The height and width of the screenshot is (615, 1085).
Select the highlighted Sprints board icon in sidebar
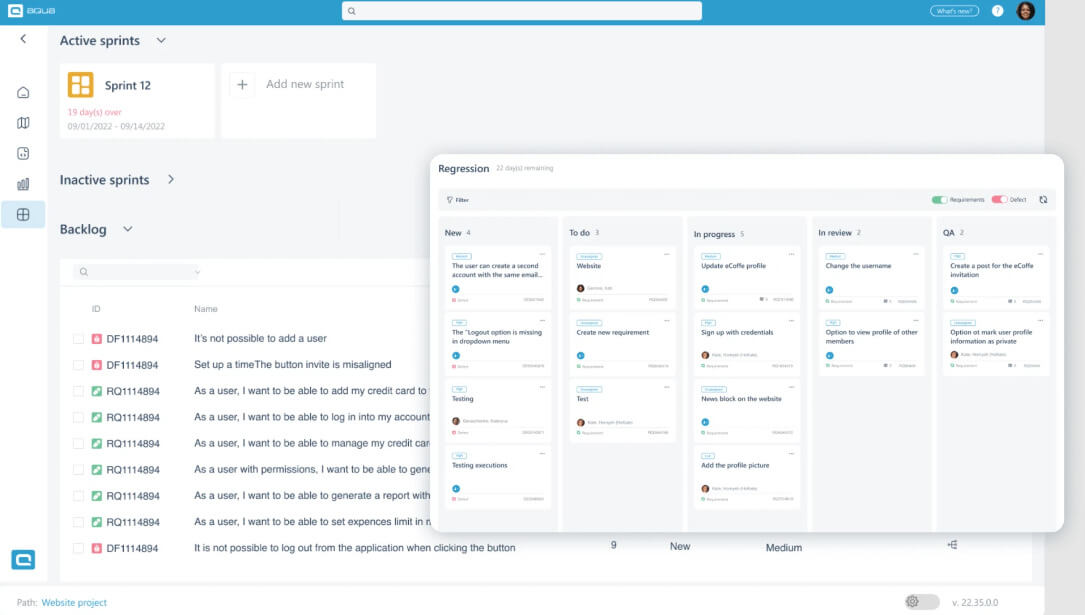click(x=23, y=214)
